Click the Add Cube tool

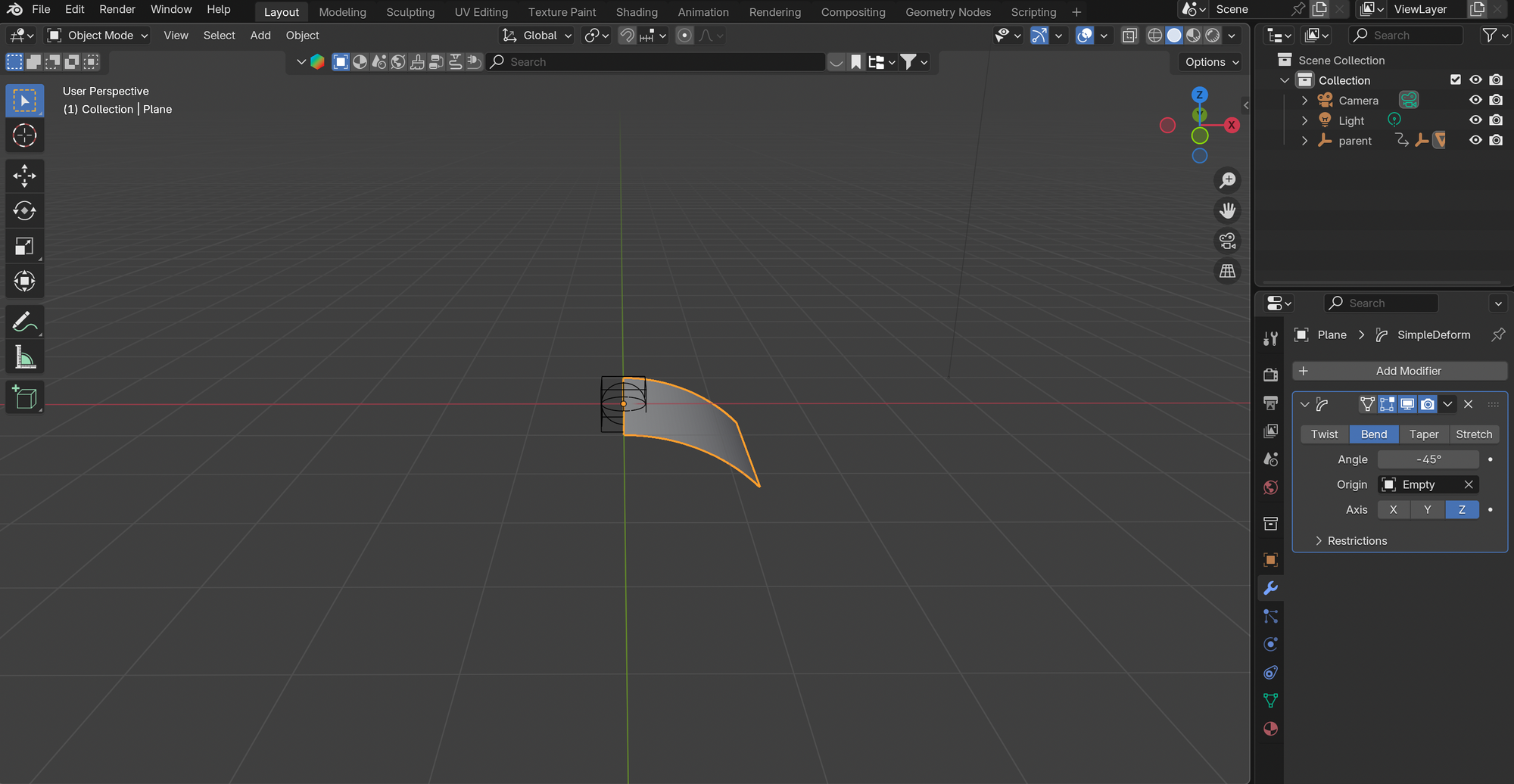coord(24,397)
